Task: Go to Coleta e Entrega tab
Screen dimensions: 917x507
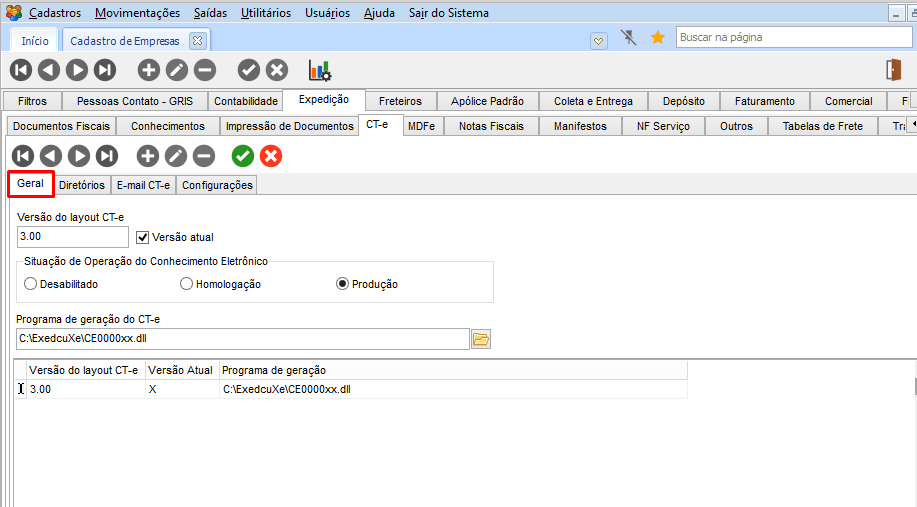Action: [594, 101]
